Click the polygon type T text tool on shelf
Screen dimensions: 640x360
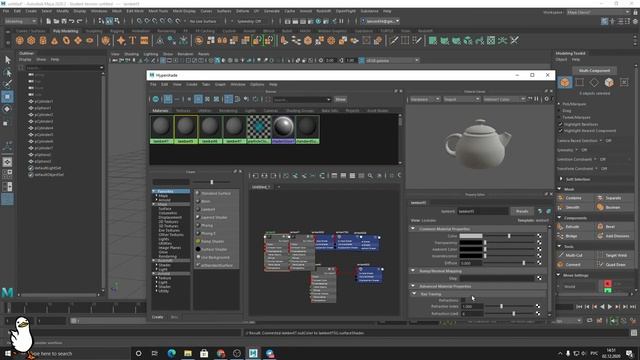133,40
